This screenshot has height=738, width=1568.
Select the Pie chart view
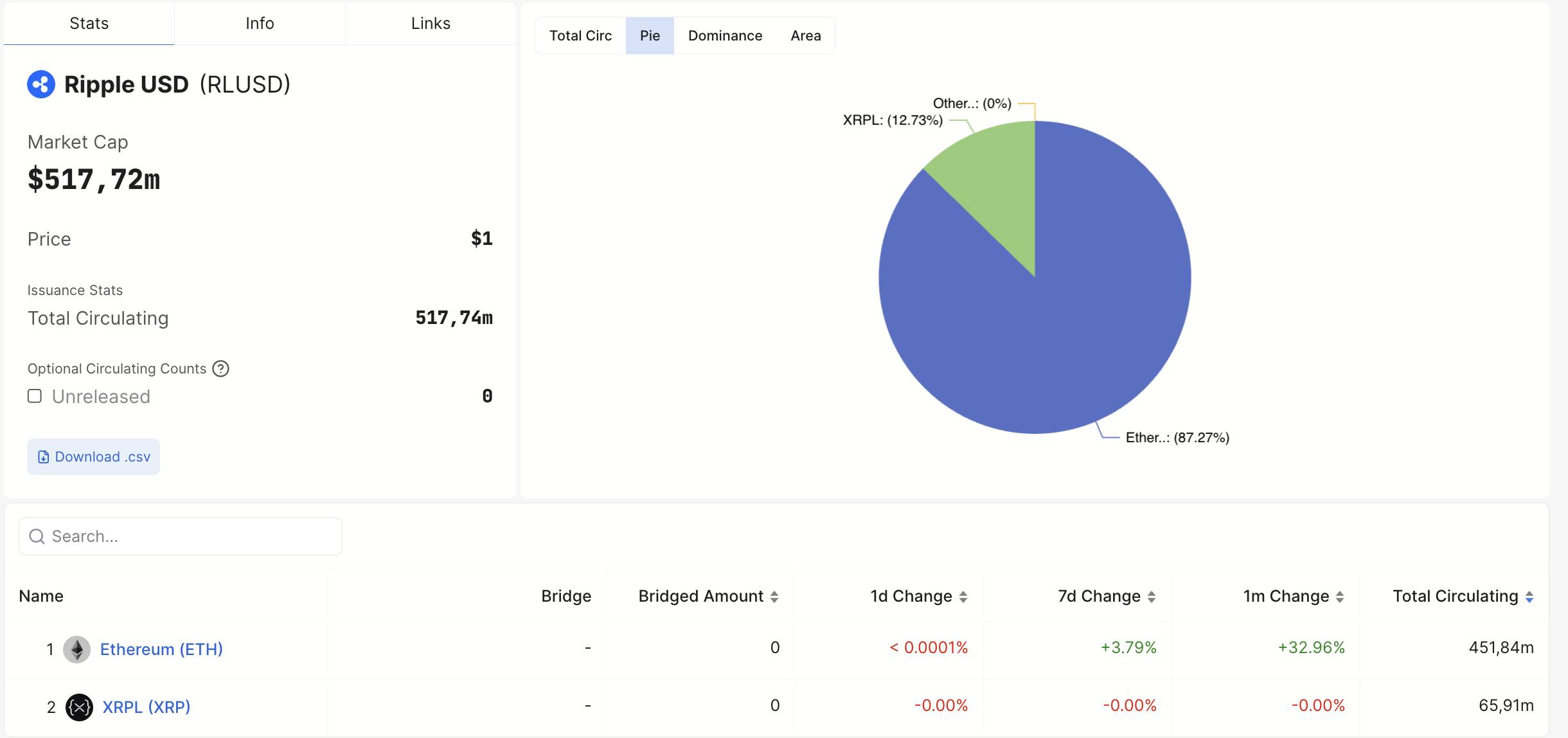650,35
